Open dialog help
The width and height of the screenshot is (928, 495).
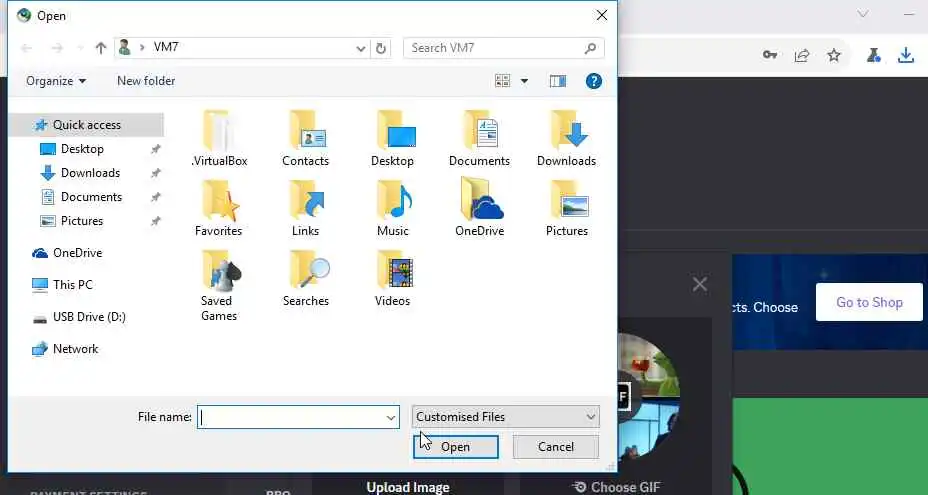(x=594, y=81)
